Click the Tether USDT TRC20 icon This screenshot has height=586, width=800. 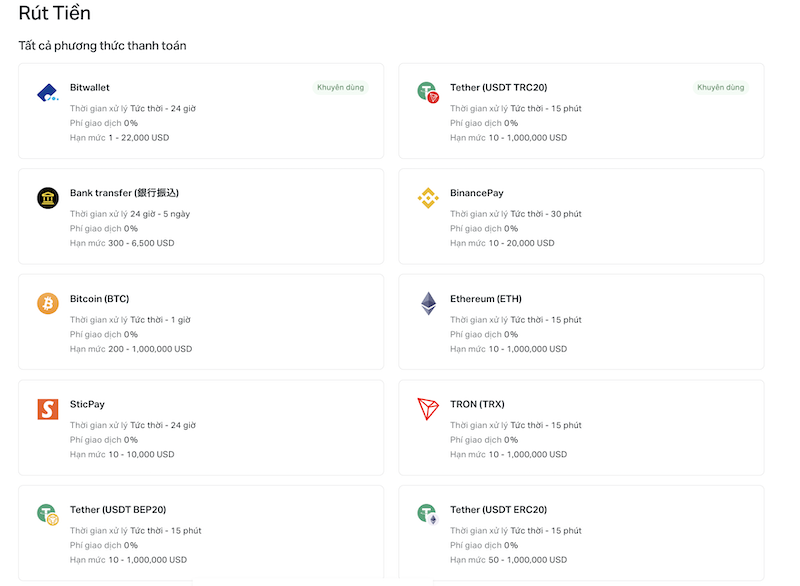(428, 93)
